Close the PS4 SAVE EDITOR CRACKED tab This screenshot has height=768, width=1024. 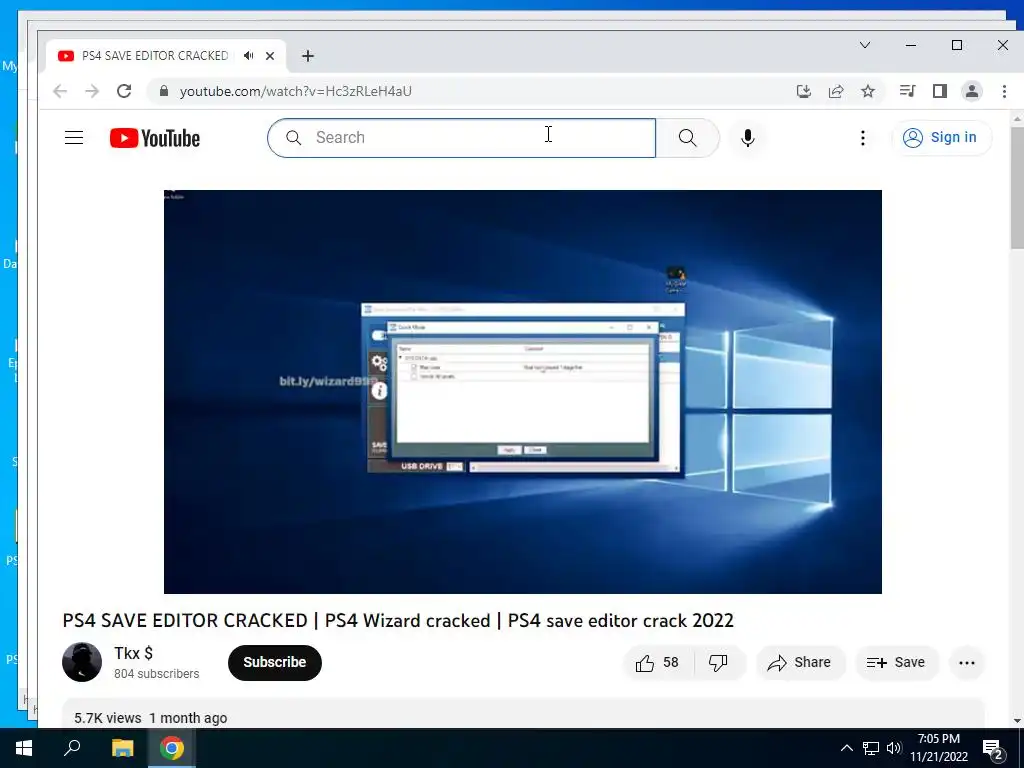click(x=270, y=56)
